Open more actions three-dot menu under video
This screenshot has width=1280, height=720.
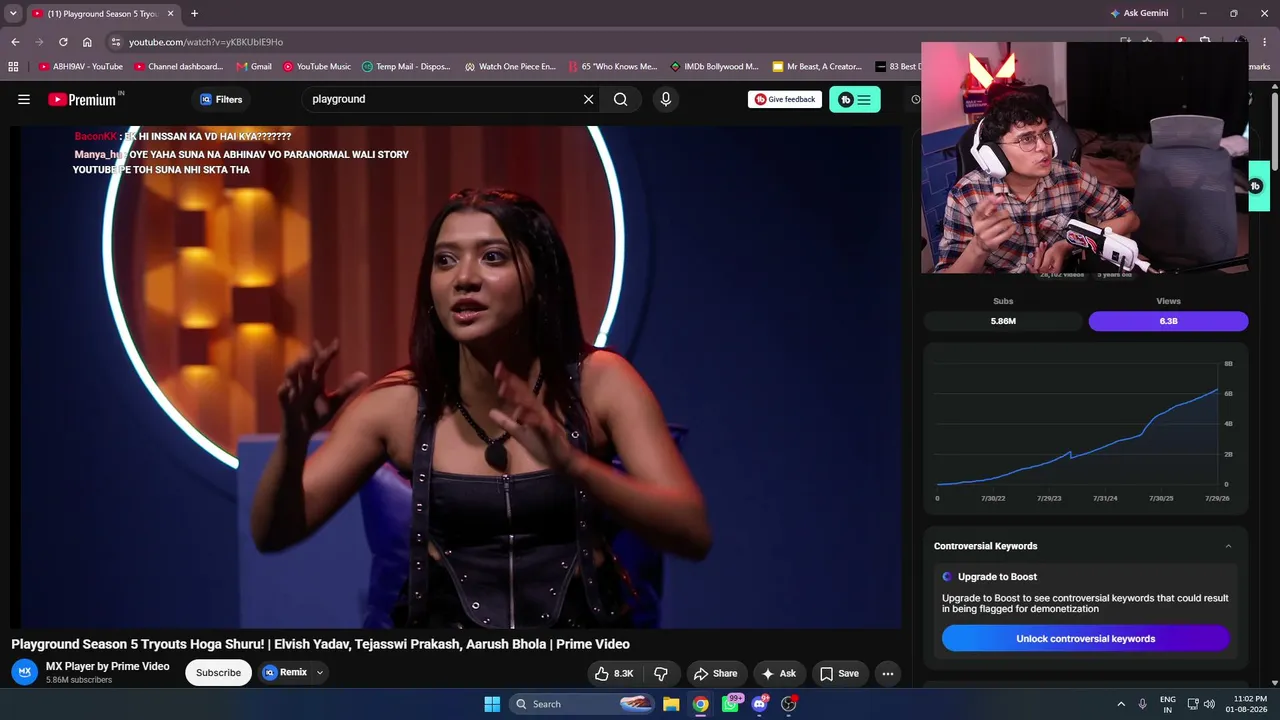(888, 674)
